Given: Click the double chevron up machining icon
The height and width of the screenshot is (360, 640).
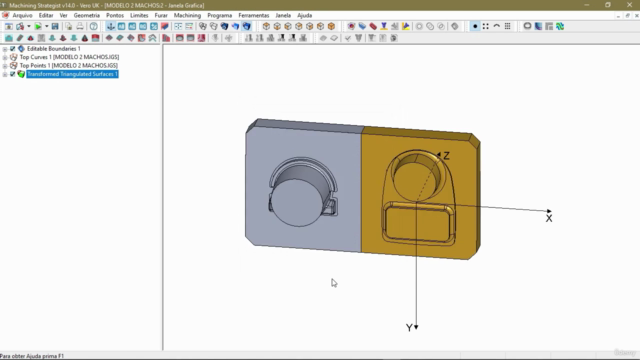Looking at the screenshot, I should point(152,38).
